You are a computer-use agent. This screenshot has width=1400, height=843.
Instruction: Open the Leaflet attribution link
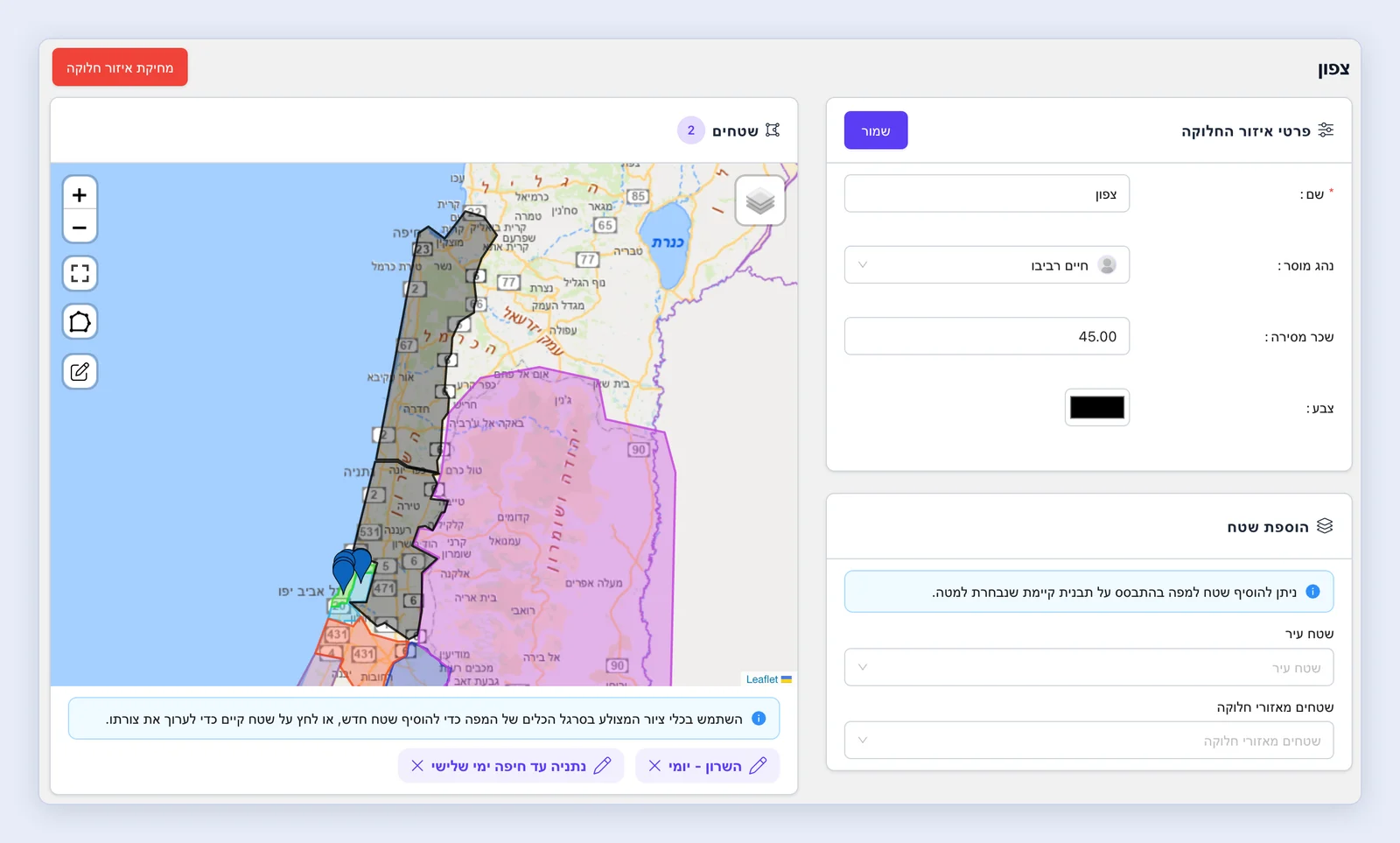pyautogui.click(x=762, y=679)
